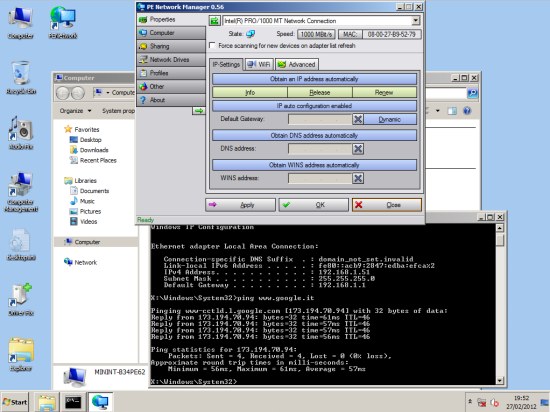Viewport: 550px width, 412px height.
Task: Click the search icon in Computer window
Action: pos(472,93)
